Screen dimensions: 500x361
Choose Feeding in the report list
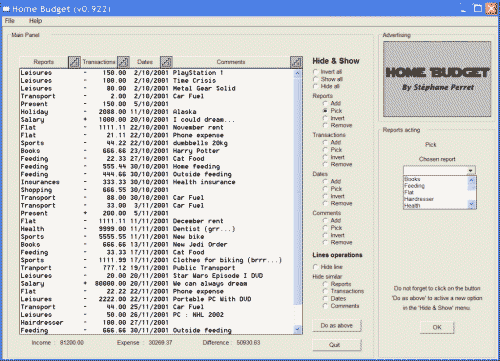(x=436, y=186)
